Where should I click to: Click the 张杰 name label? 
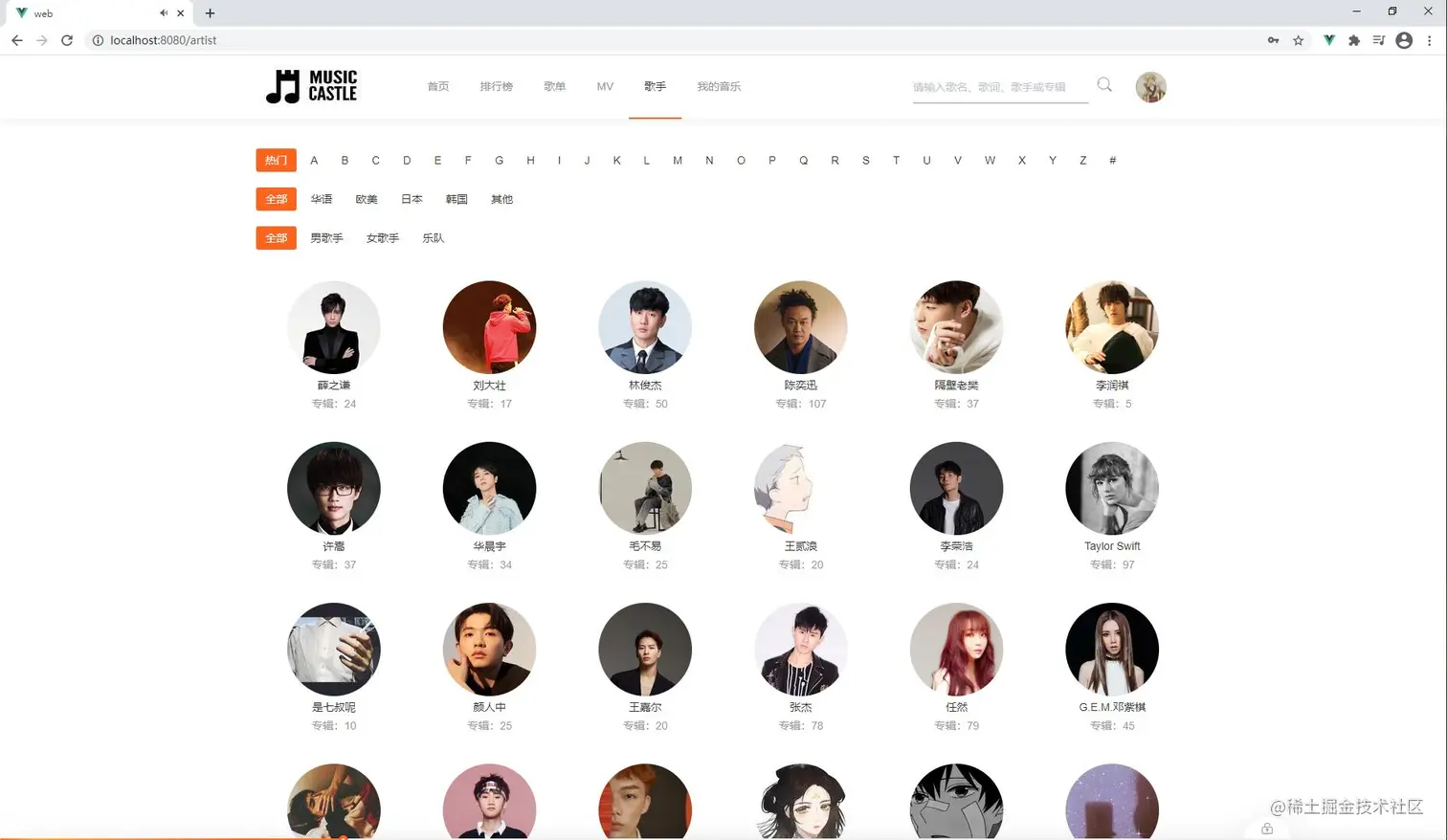pyautogui.click(x=801, y=707)
